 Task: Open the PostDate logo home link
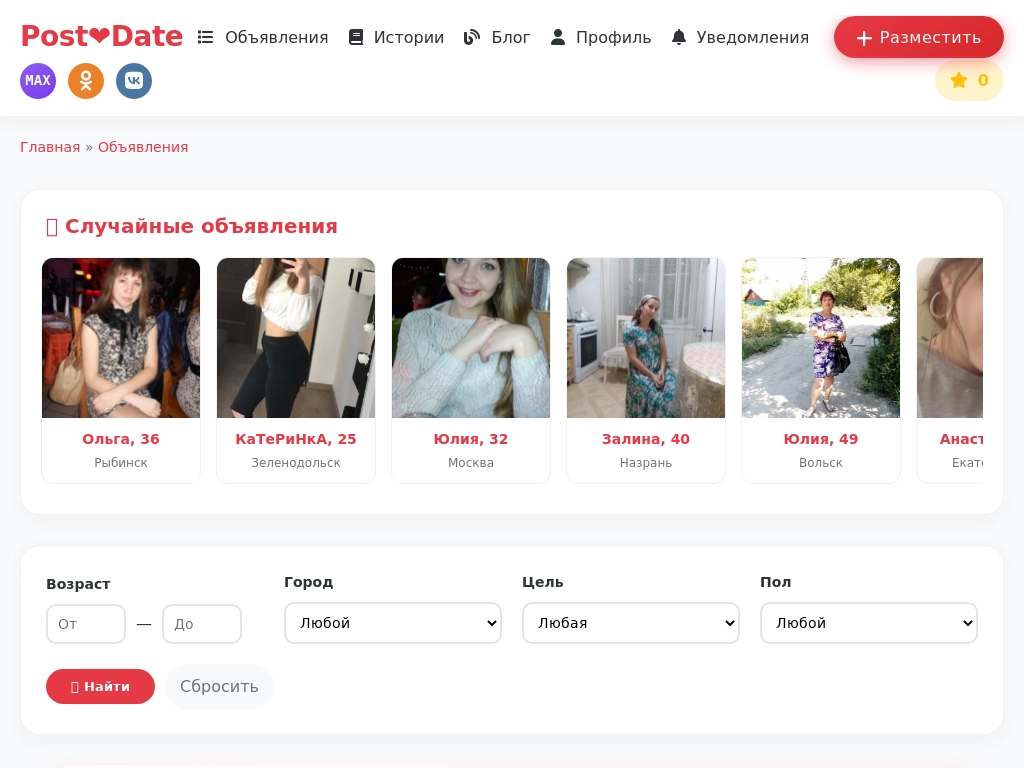[102, 36]
